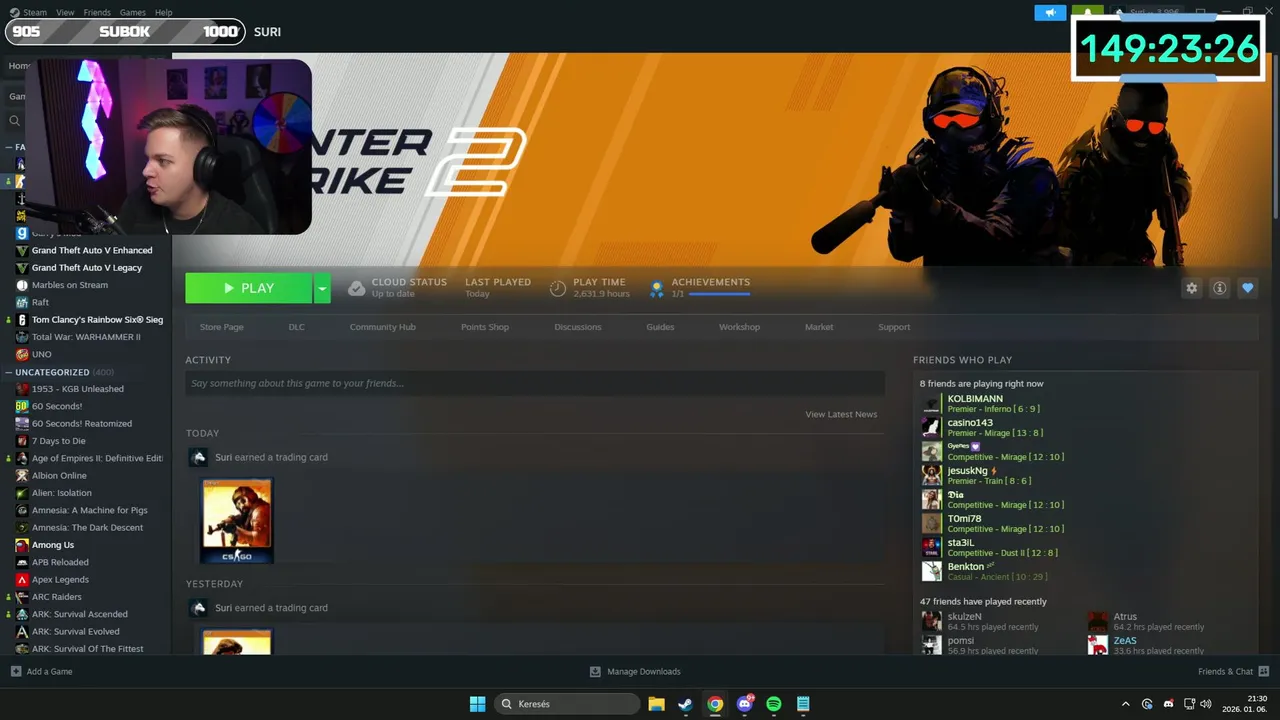Open Discord from the taskbar

click(744, 704)
